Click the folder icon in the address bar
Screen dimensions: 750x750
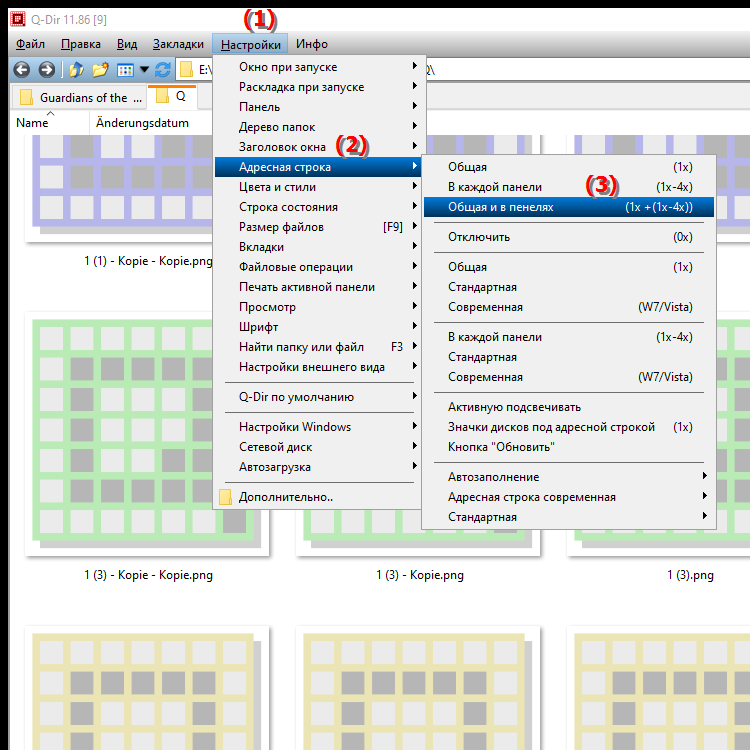[186, 70]
